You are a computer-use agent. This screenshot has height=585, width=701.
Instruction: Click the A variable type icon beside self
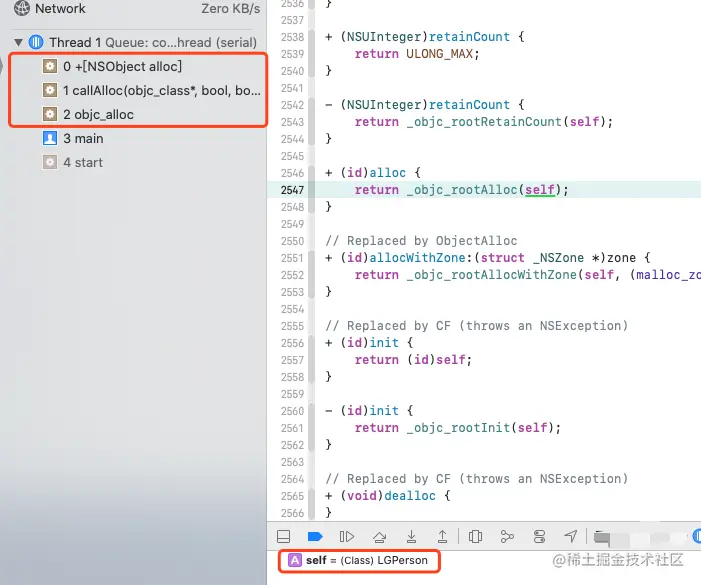click(295, 560)
